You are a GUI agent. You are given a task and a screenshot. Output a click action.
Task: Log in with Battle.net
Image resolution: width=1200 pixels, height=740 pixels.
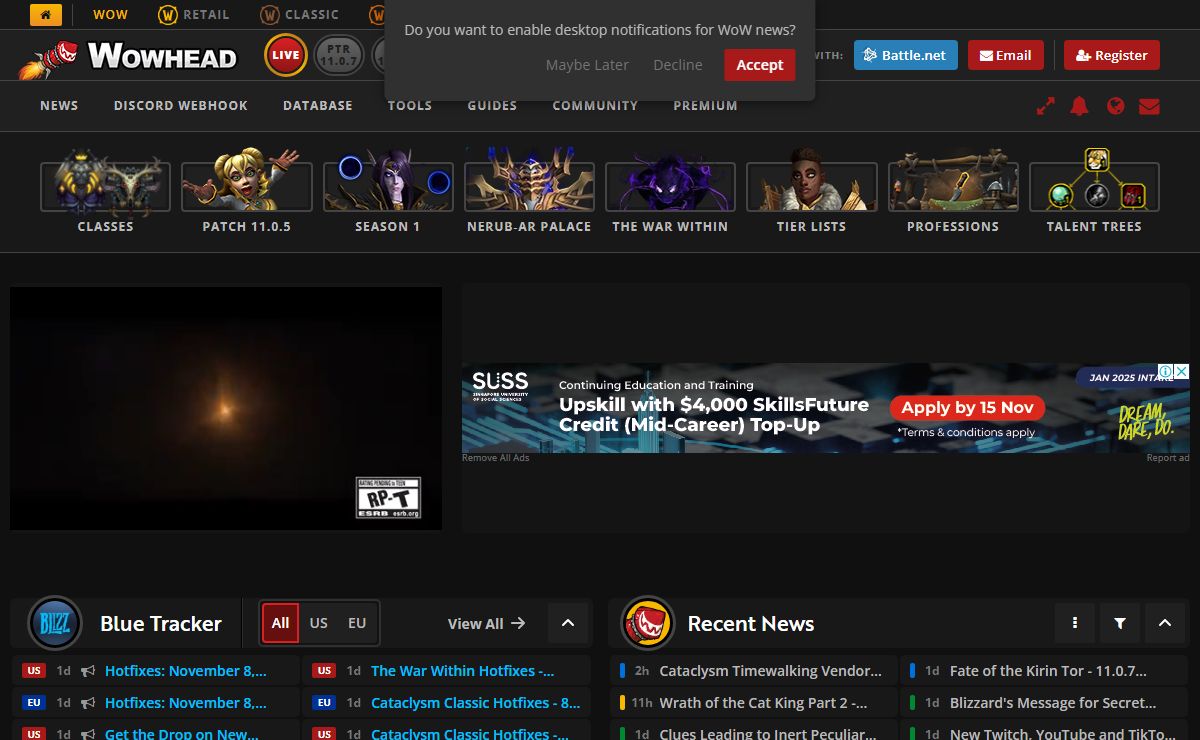[x=906, y=55]
